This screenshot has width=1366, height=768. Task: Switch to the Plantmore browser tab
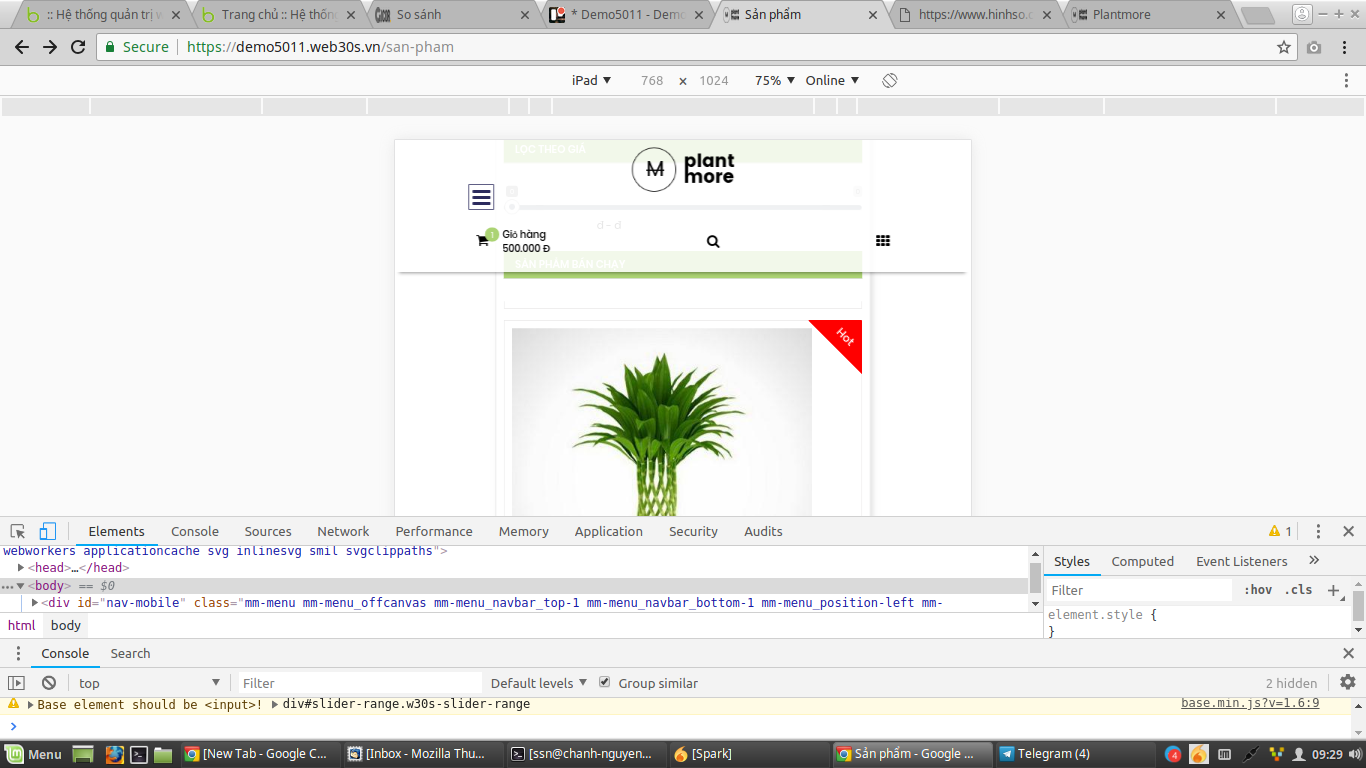(1150, 15)
